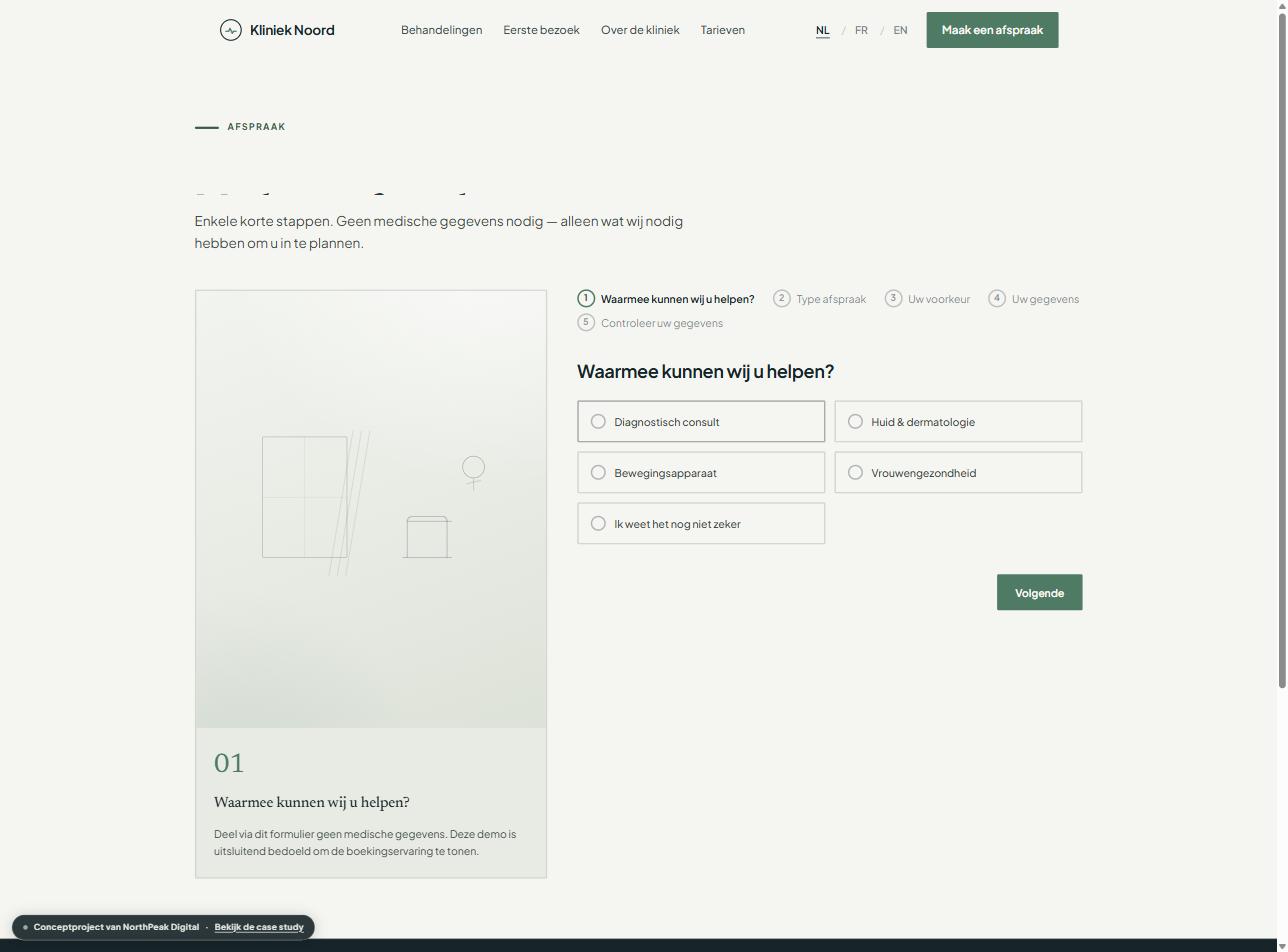Click the clinic room illustration image

(x=371, y=509)
